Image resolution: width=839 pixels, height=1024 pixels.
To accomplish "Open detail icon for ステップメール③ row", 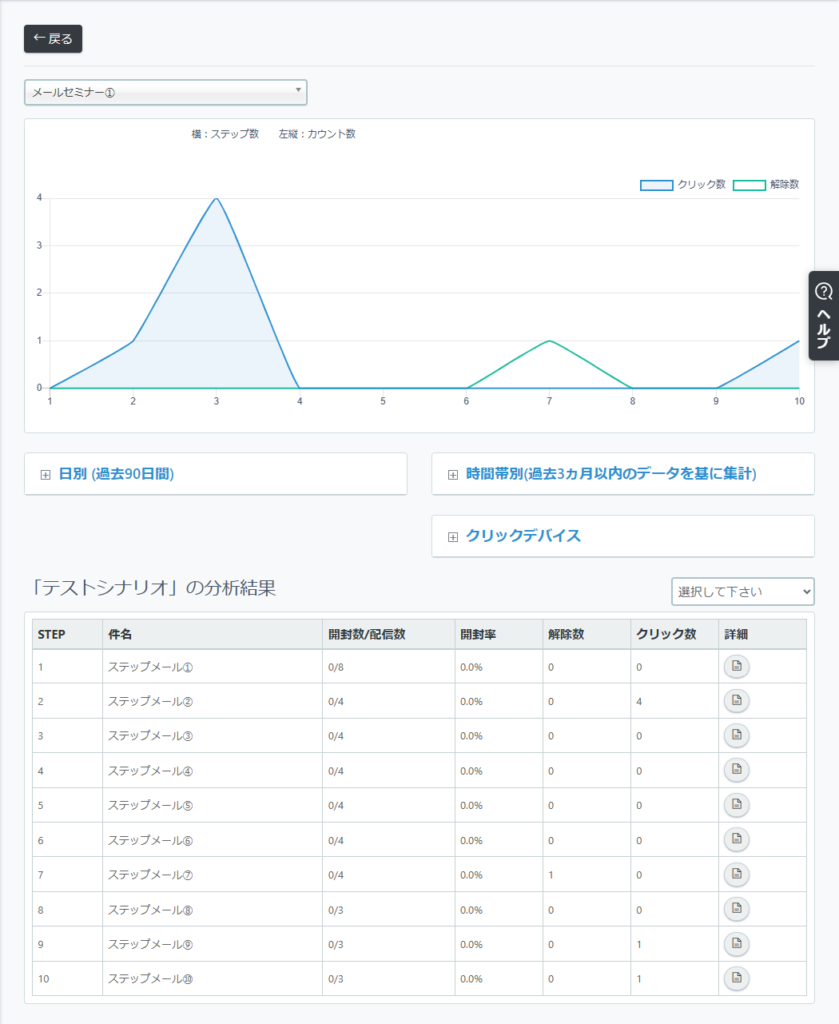I will [736, 735].
